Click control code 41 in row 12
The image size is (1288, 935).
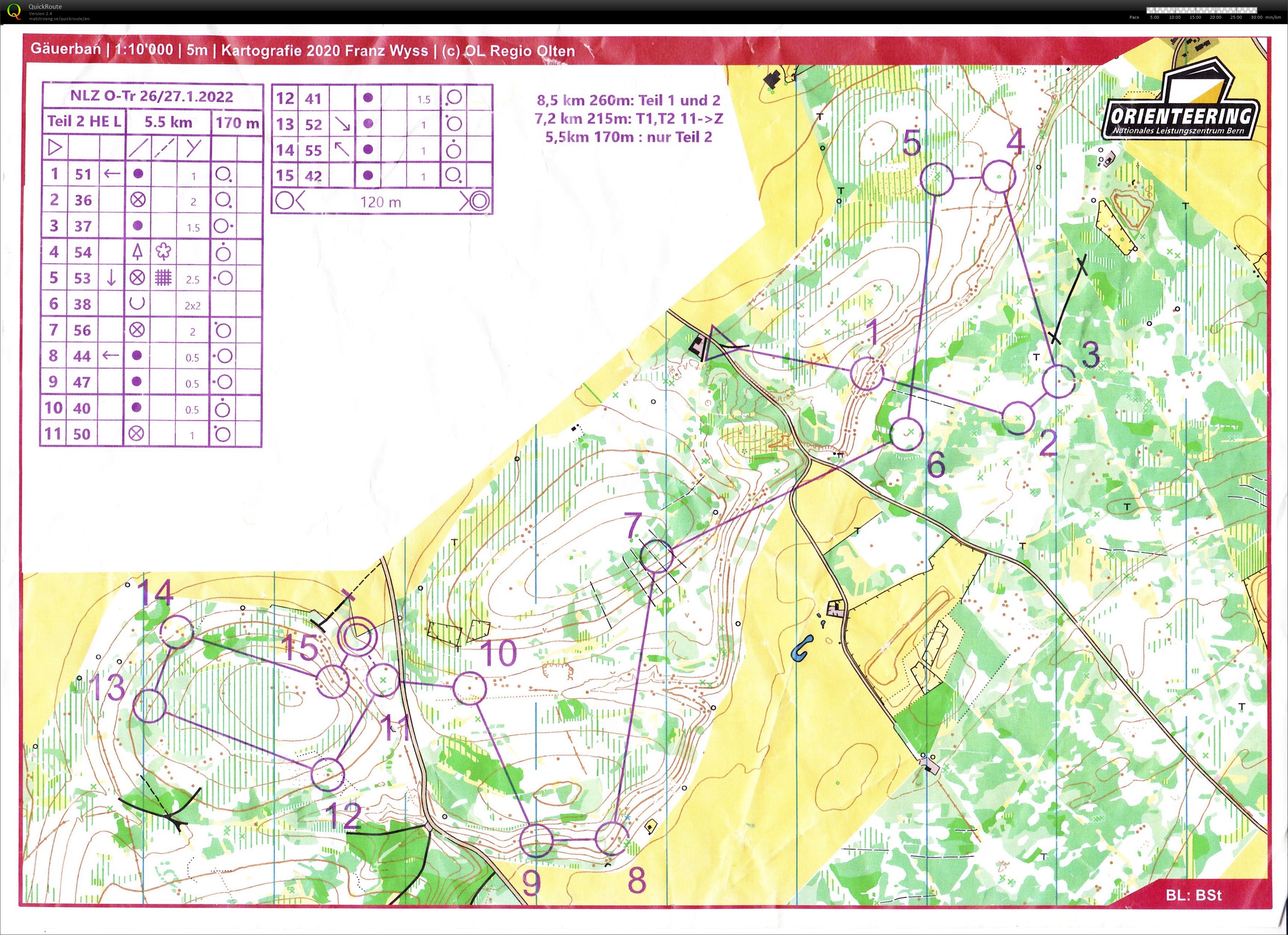313,99
